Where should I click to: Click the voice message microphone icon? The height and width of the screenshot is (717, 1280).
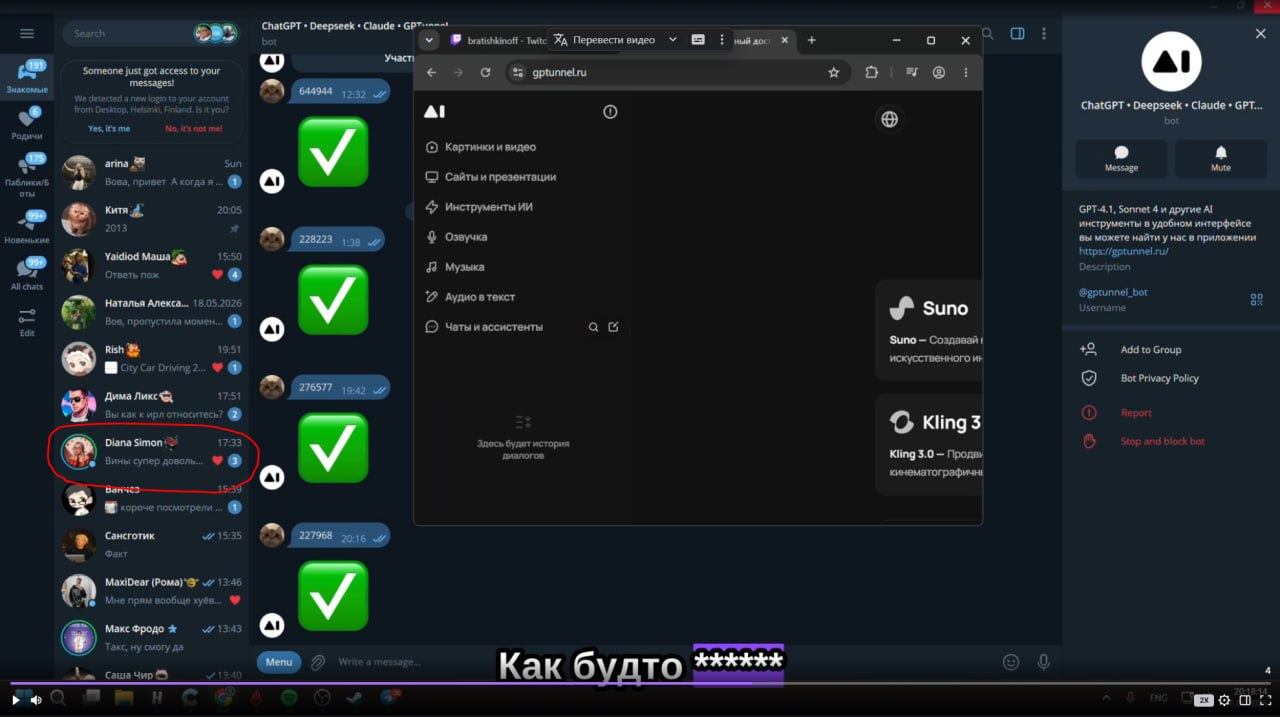[x=1044, y=662]
